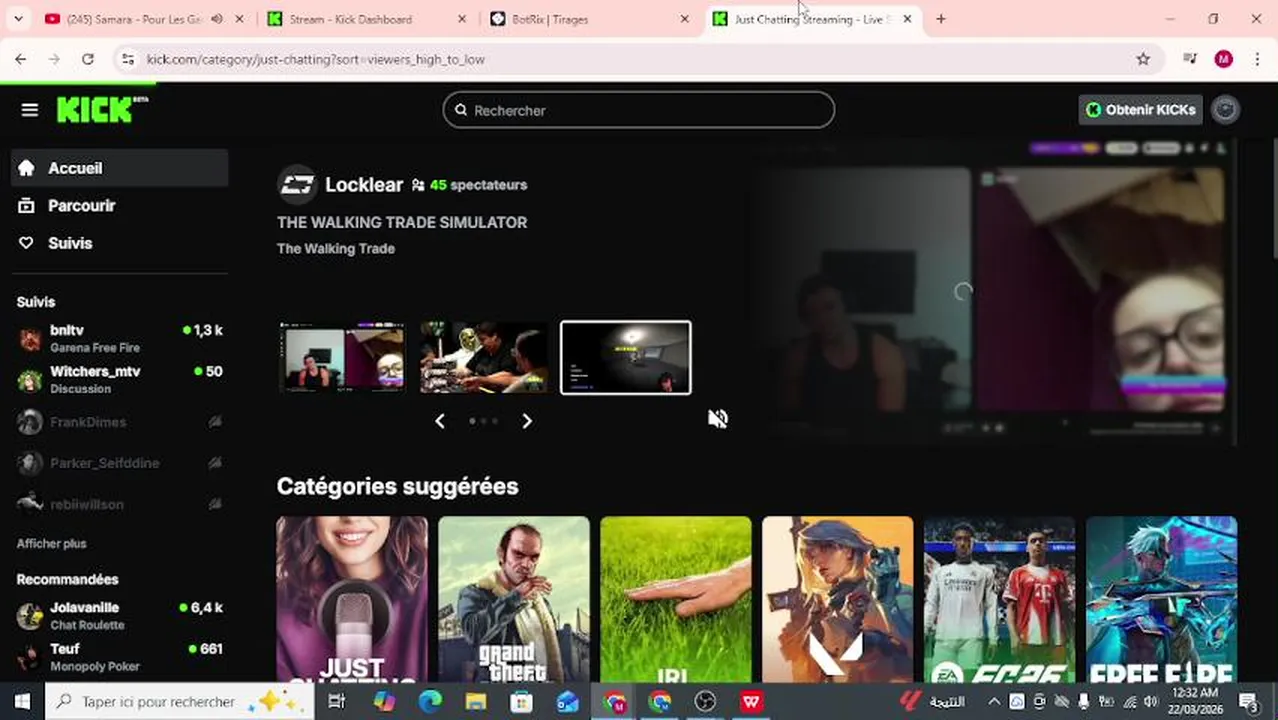
Task: Open the IRL grass category card
Action: pyautogui.click(x=676, y=599)
